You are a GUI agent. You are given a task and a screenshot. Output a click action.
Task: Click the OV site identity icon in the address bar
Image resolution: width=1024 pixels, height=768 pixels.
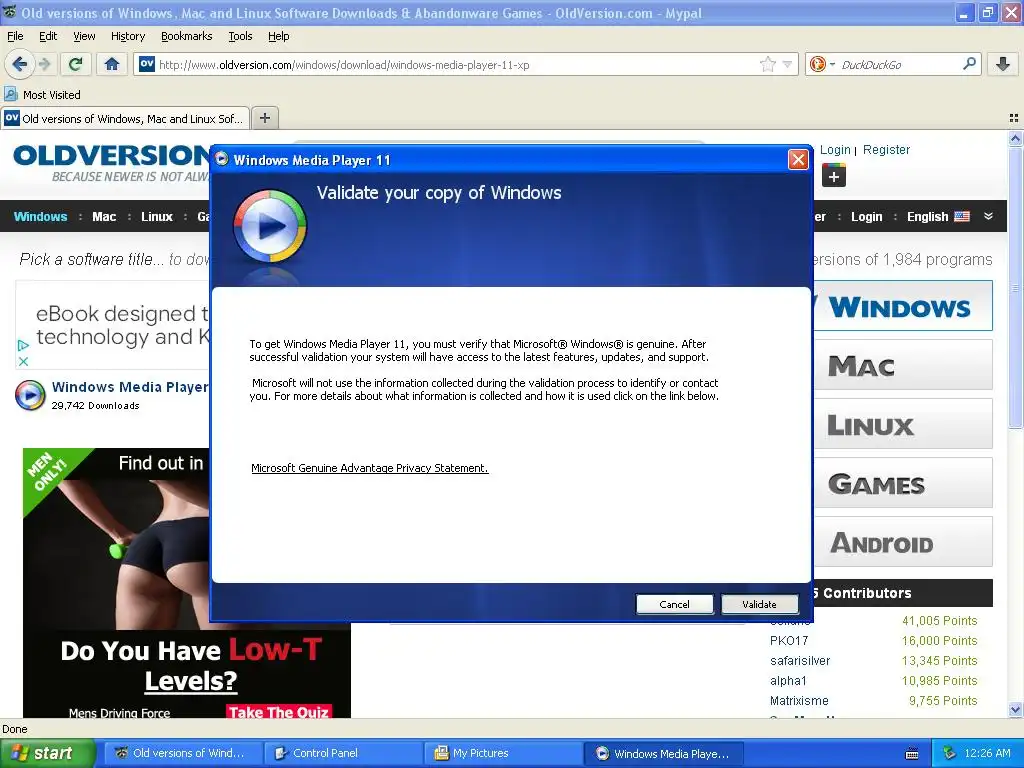(147, 64)
